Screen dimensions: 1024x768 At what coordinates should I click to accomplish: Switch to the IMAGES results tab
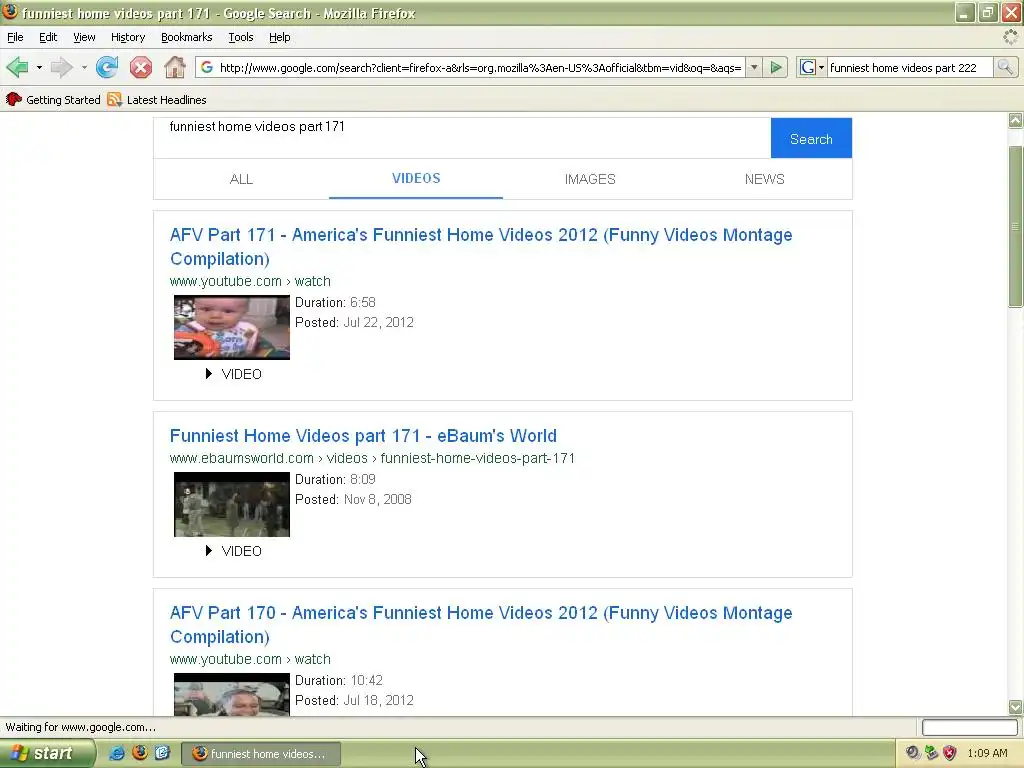coord(590,179)
